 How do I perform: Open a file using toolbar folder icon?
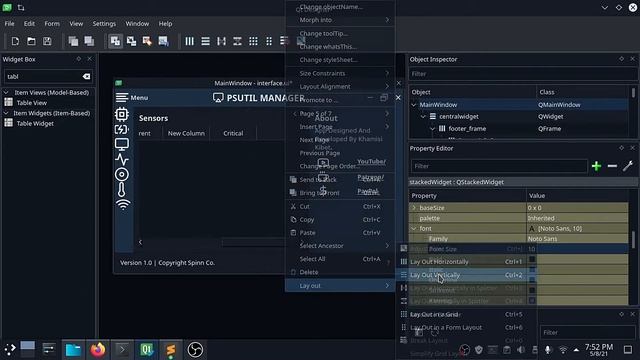click(x=31, y=41)
